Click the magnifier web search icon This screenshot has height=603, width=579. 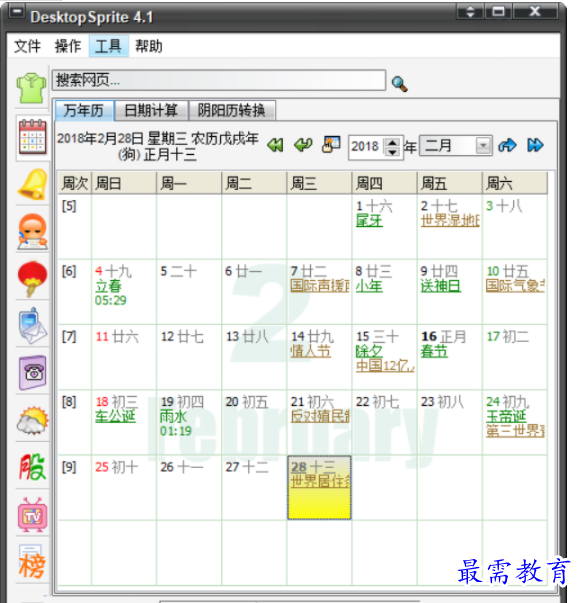pyautogui.click(x=399, y=83)
